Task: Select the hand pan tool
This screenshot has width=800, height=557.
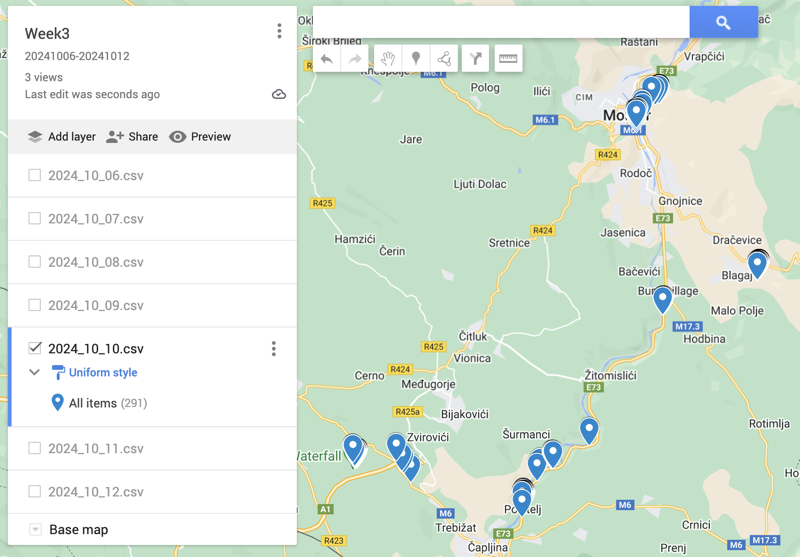Action: pyautogui.click(x=388, y=59)
